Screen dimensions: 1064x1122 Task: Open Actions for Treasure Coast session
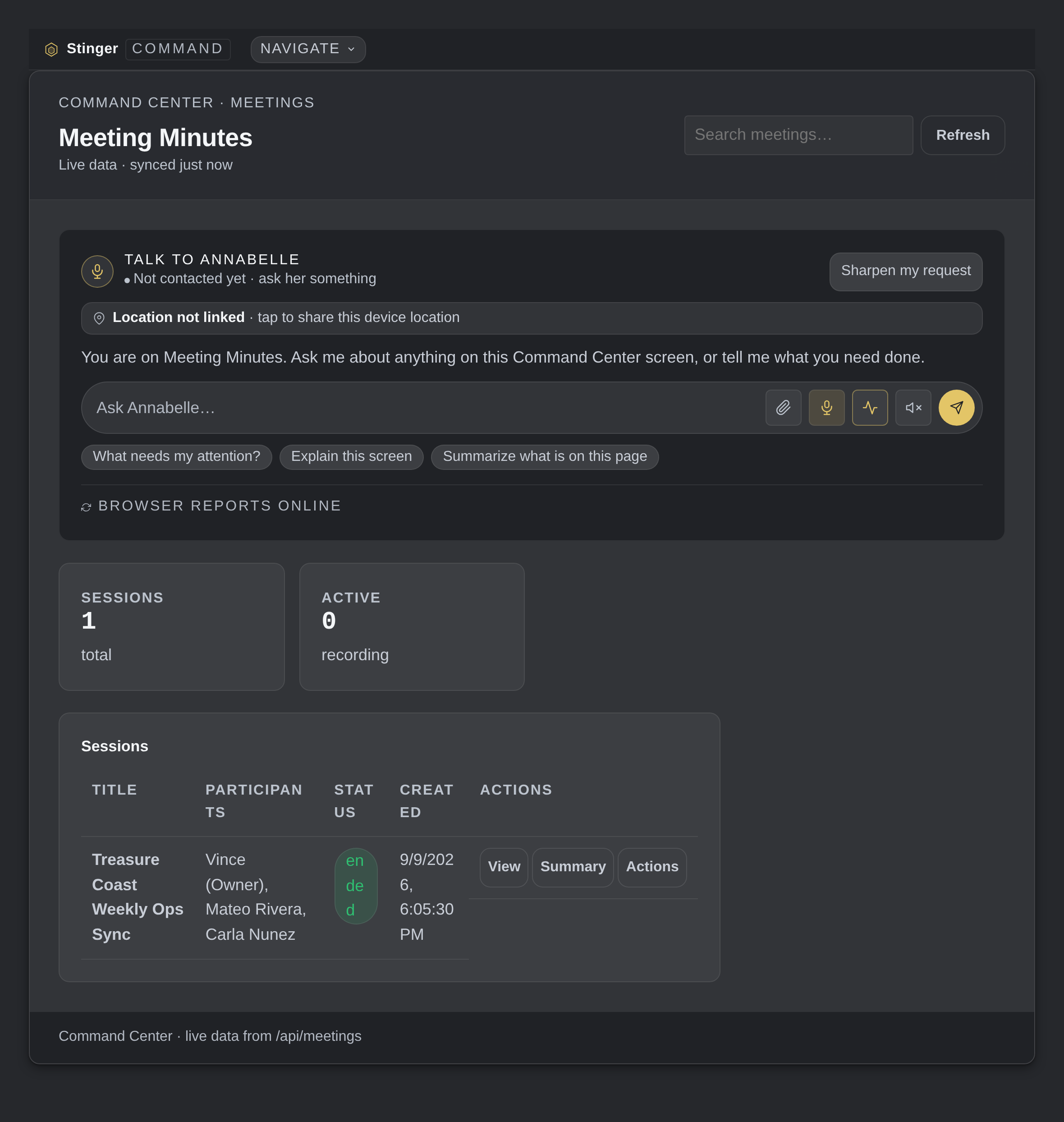651,867
